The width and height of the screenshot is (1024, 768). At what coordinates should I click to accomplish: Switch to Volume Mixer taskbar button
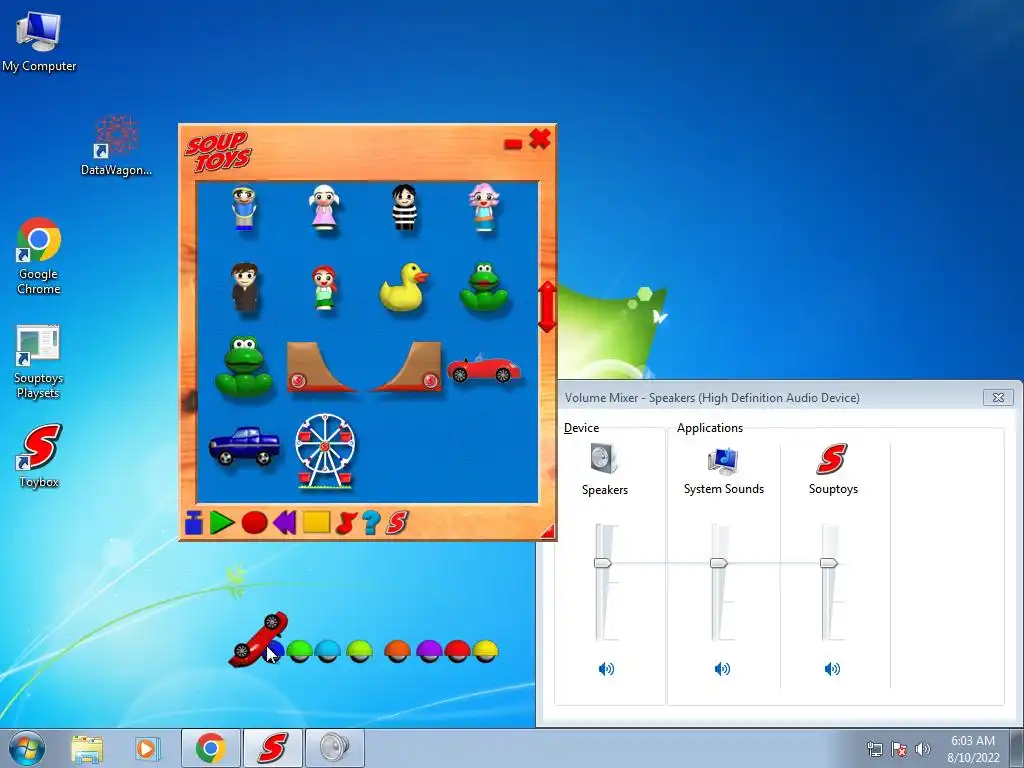coord(334,748)
